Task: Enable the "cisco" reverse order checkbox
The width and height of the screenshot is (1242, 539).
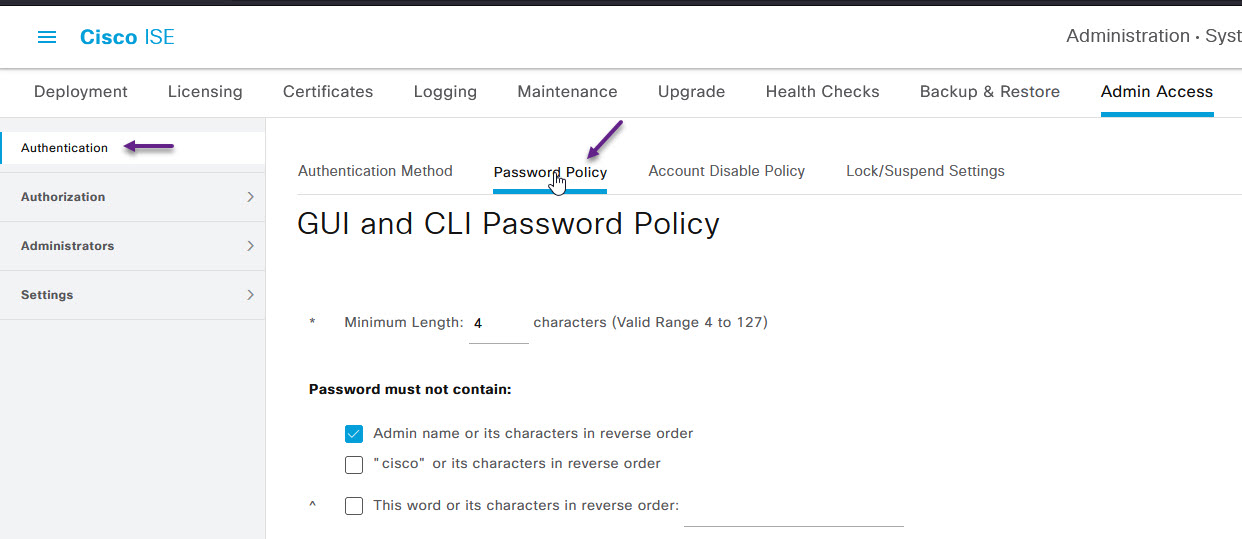Action: click(353, 464)
